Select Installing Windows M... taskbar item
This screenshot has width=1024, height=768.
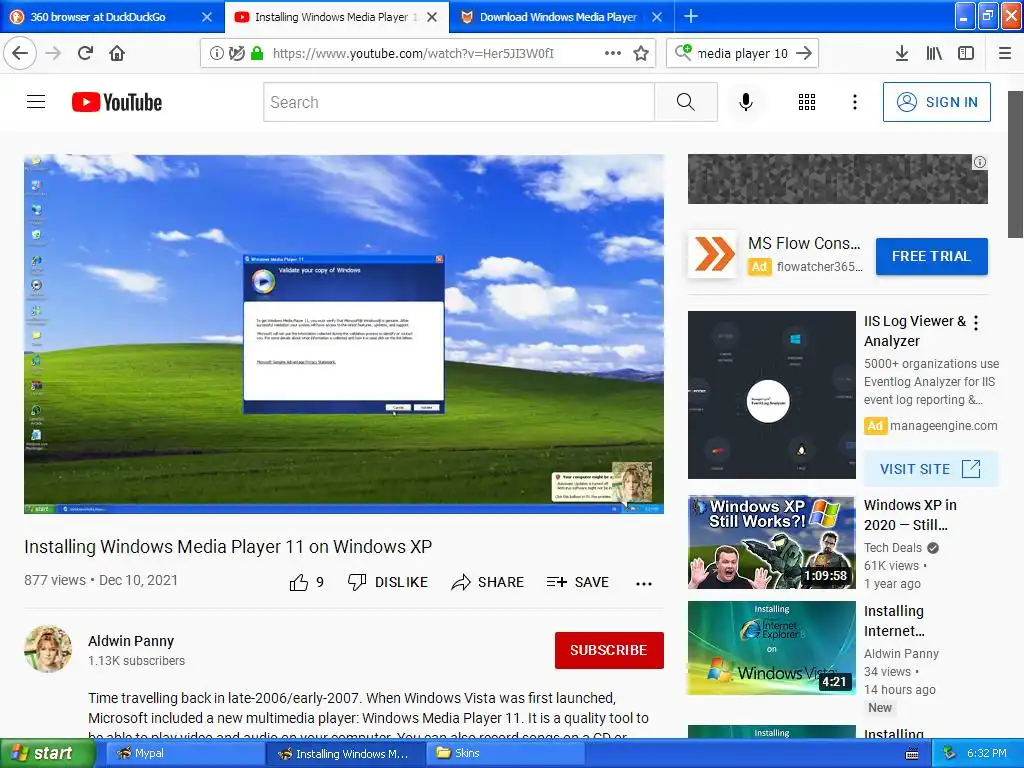[x=344, y=754]
